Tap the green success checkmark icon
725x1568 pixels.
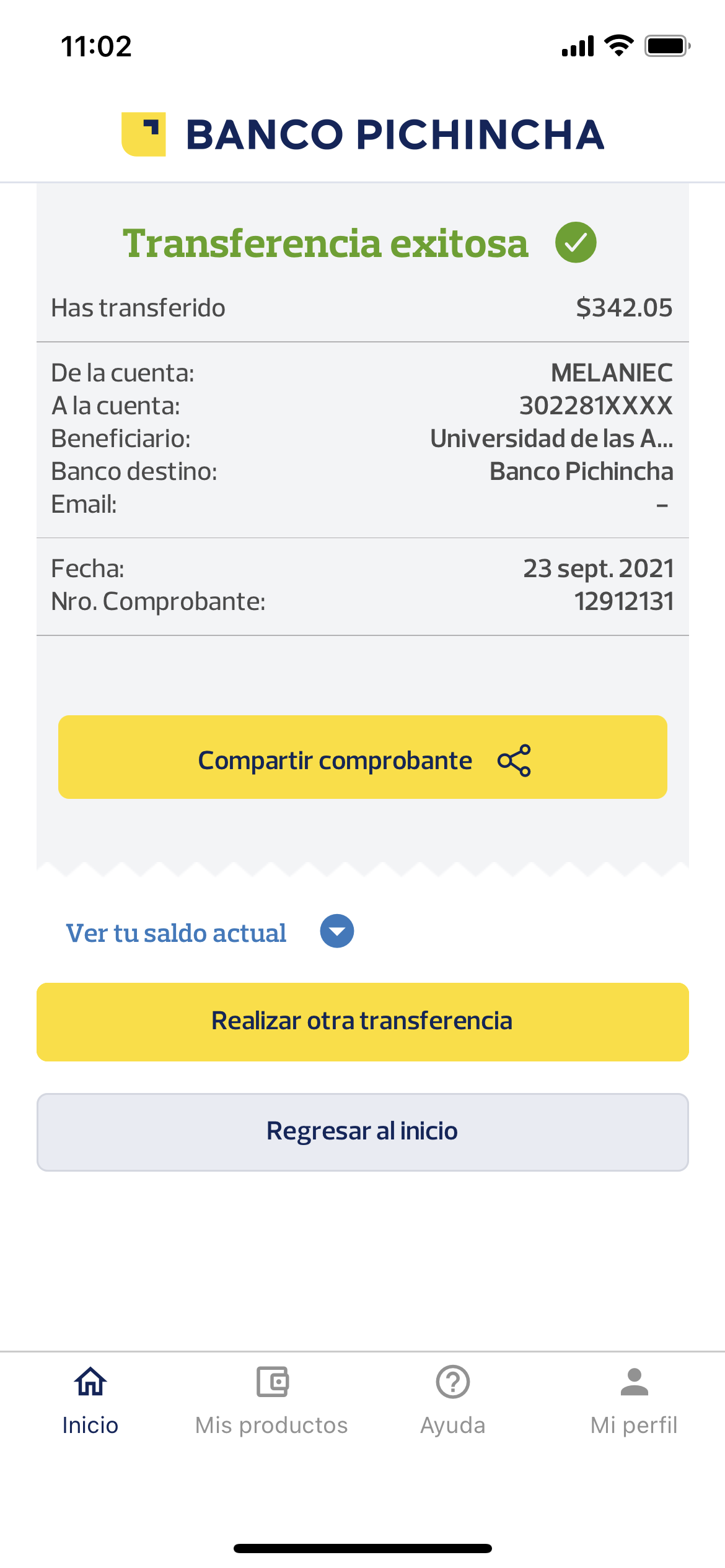[x=576, y=243]
